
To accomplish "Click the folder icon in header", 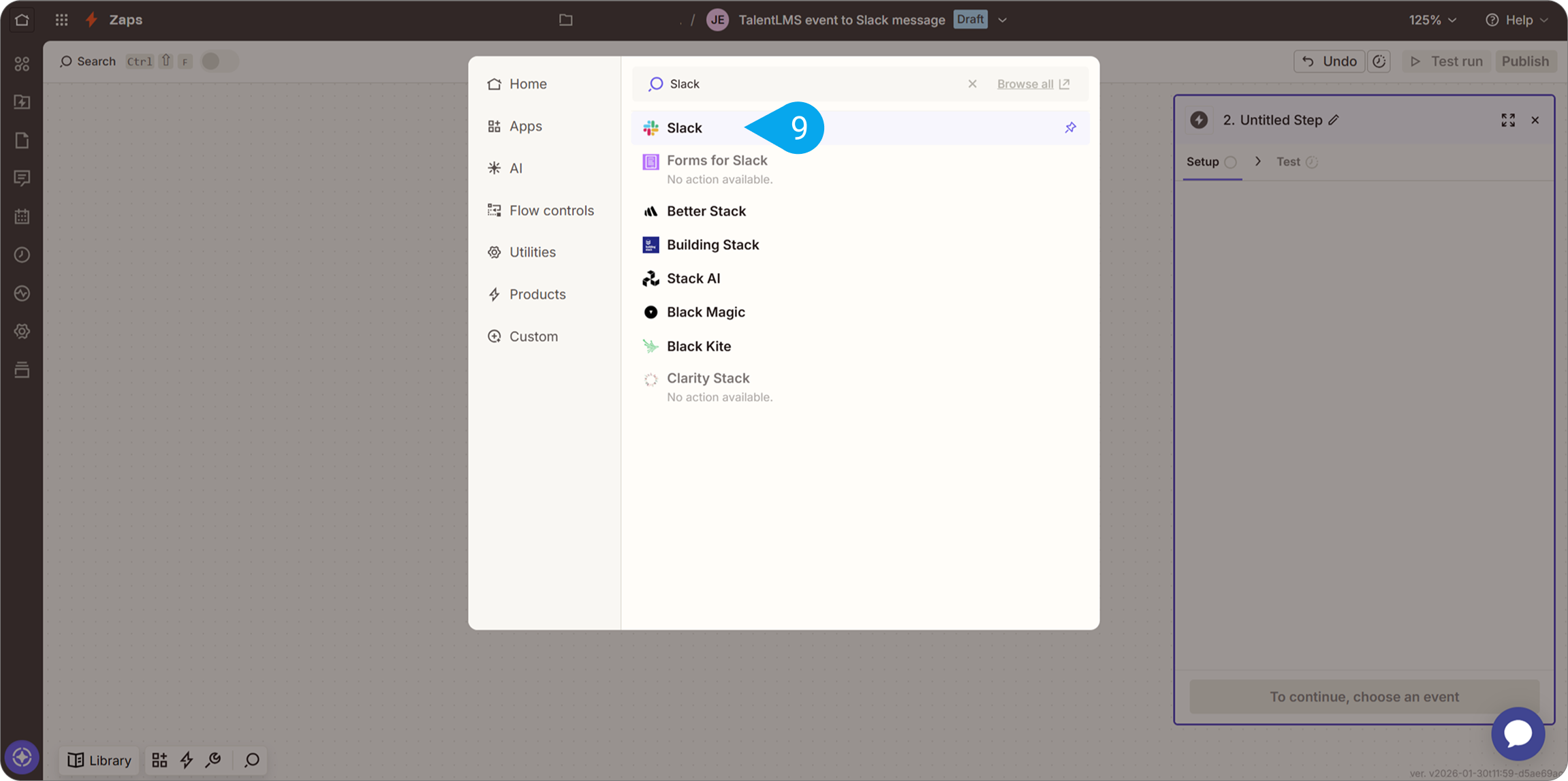I will coord(565,20).
